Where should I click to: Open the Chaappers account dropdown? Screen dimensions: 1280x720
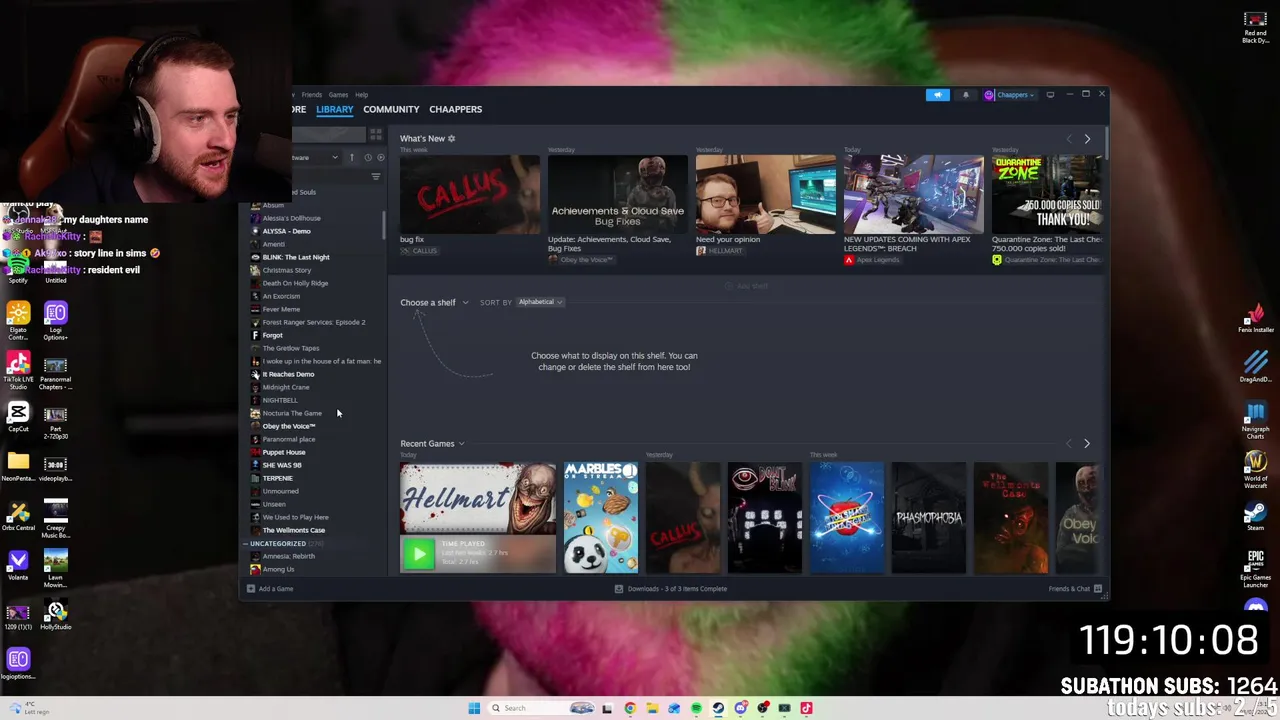coord(1009,95)
